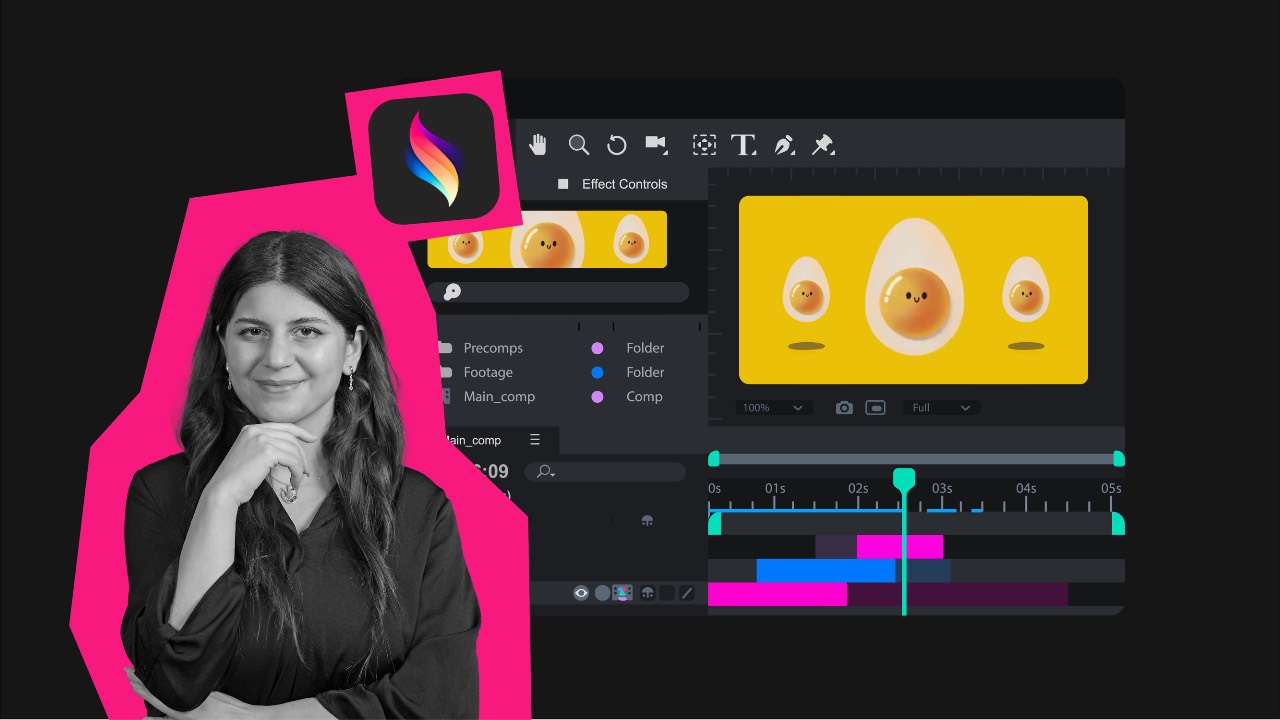Click the shy icon in timeline column header

pos(647,521)
